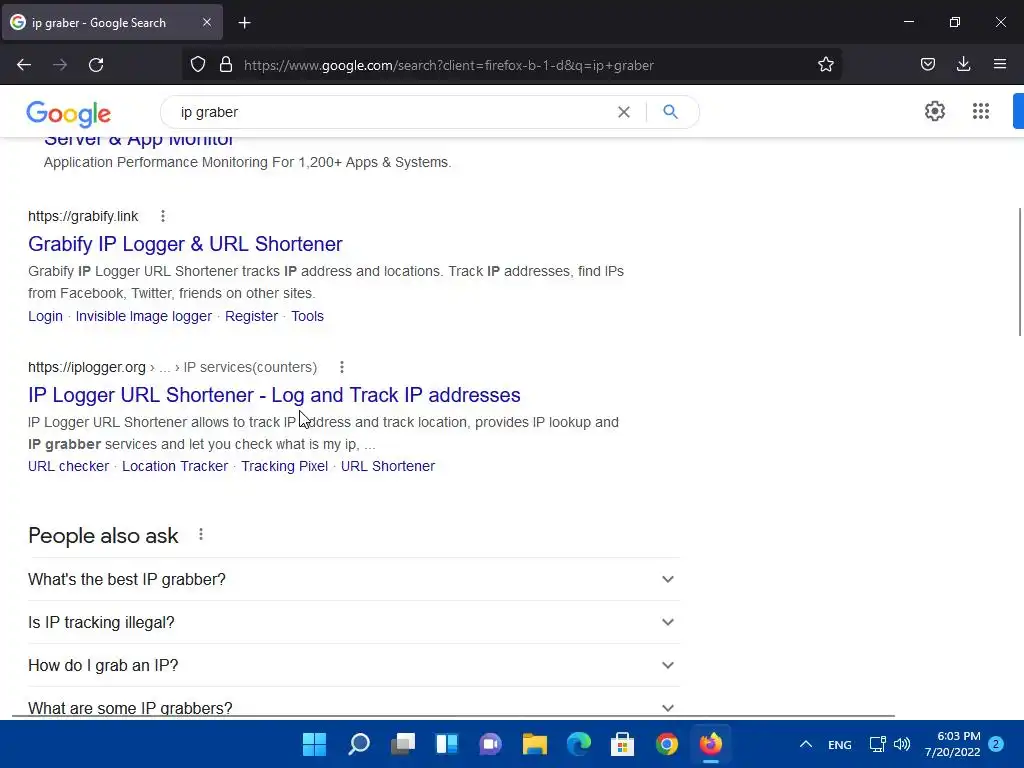Open Microsoft Store from taskbar
1024x768 pixels.
(x=622, y=744)
